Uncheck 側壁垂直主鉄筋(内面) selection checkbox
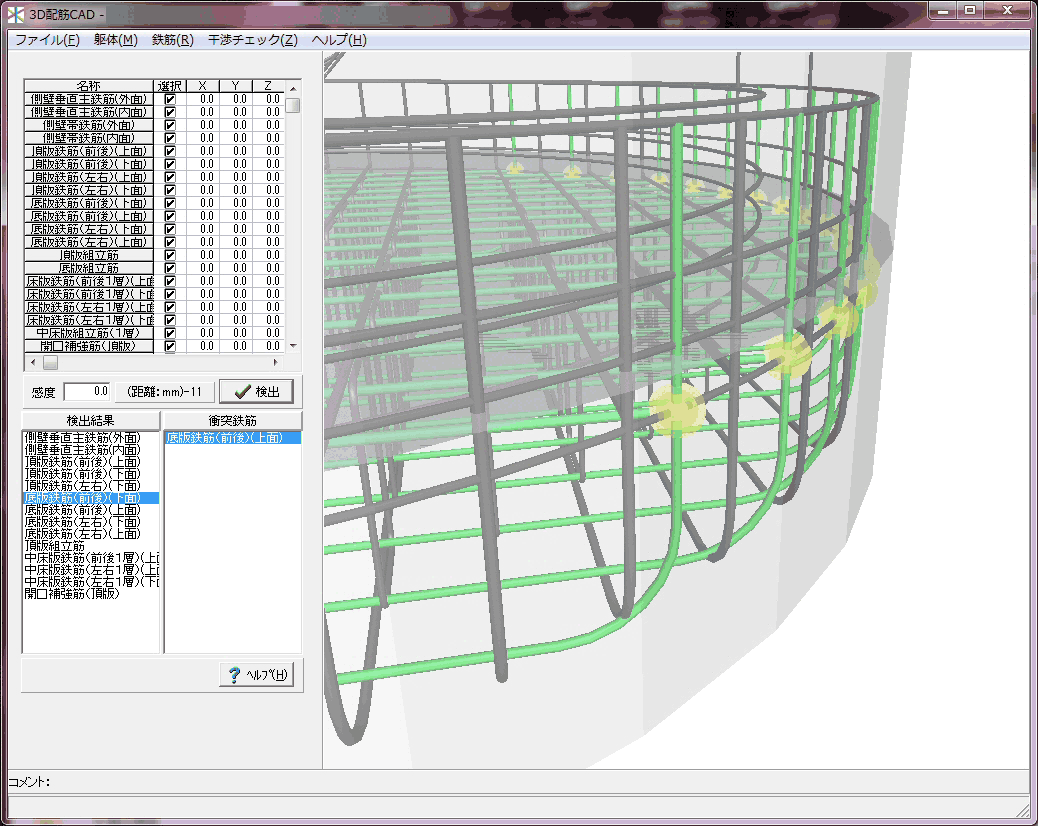The image size is (1038, 826). tap(170, 112)
